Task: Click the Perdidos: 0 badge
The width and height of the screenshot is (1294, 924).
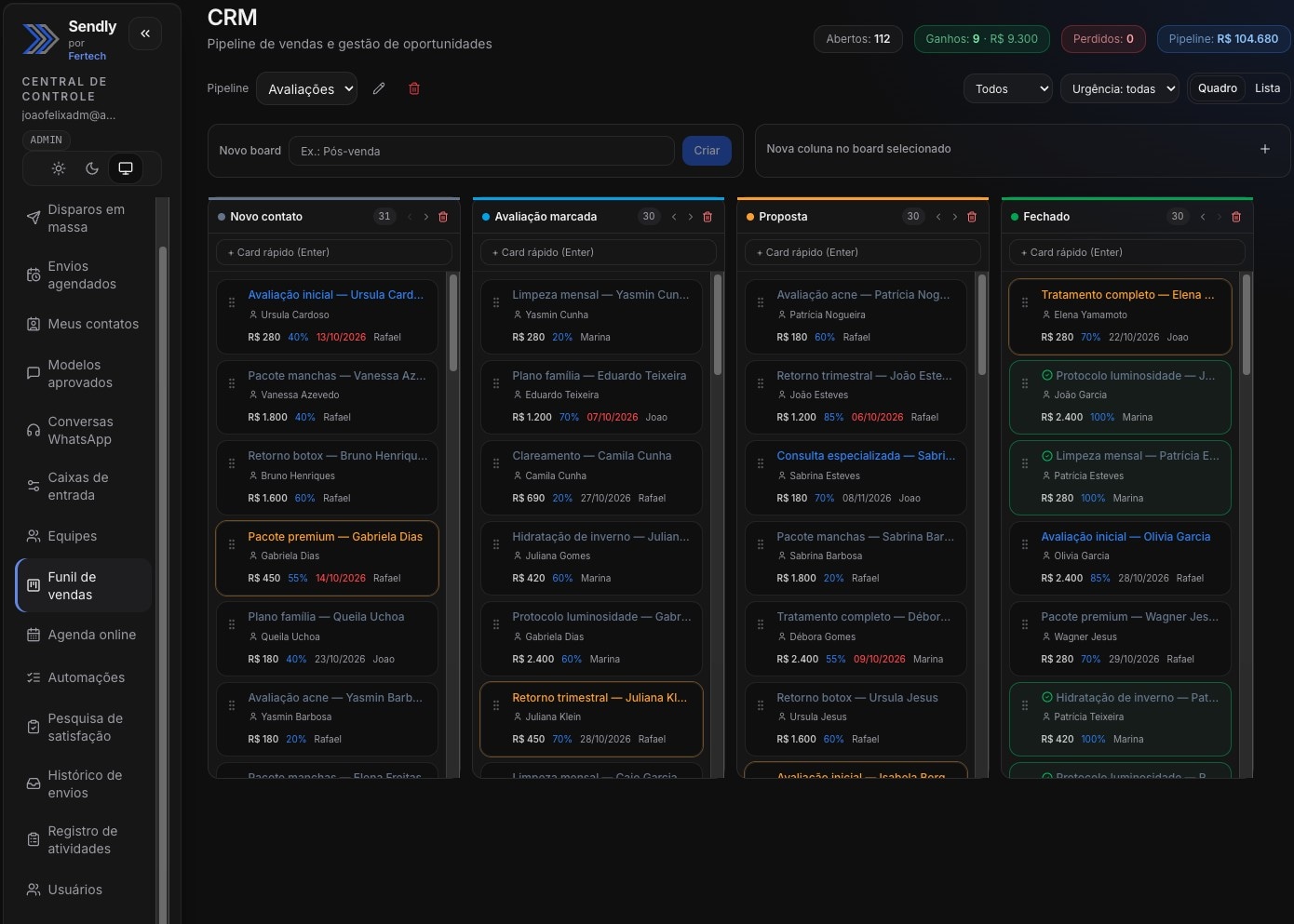Action: pos(1103,39)
